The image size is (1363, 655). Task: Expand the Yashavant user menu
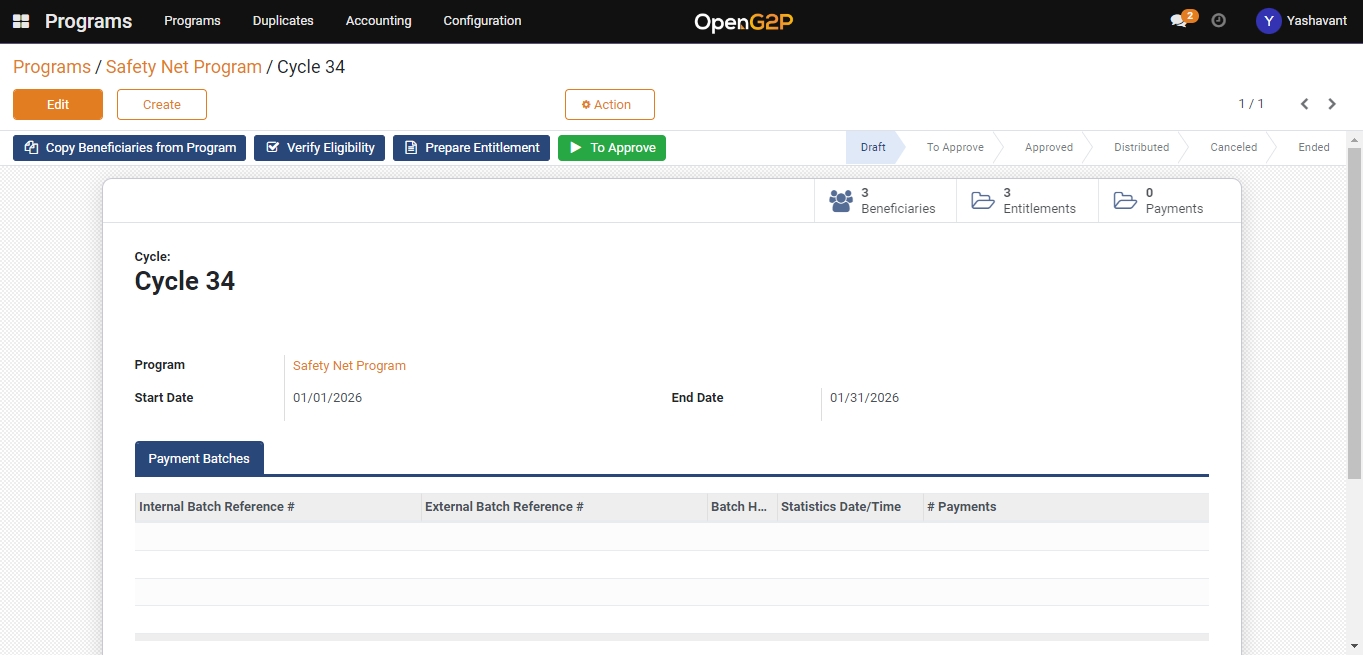pyautogui.click(x=1301, y=21)
